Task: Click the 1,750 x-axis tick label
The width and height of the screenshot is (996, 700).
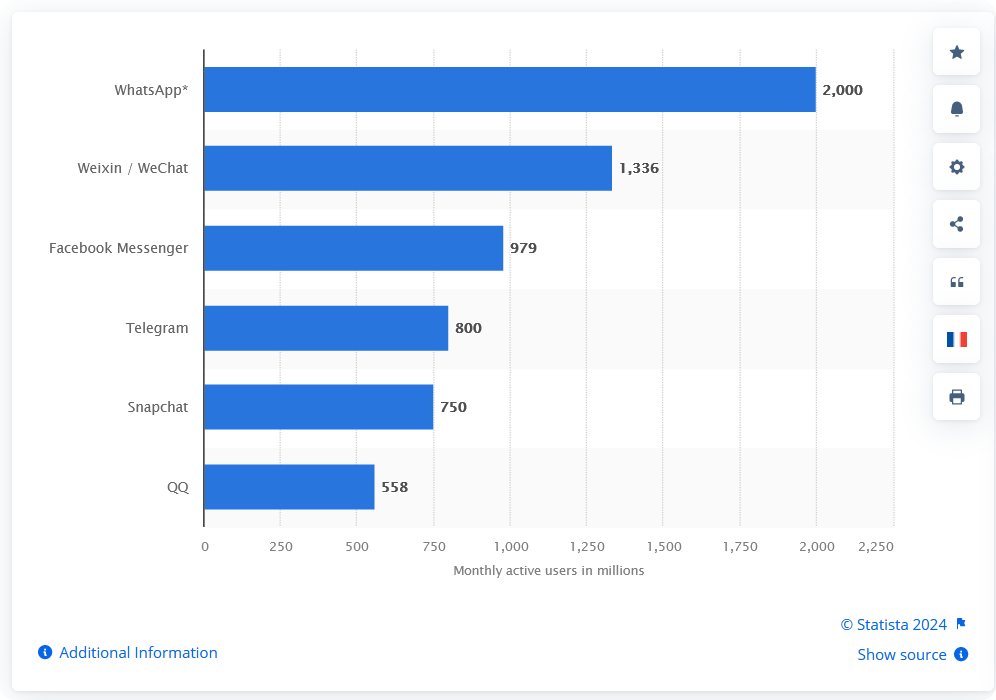Action: tap(741, 547)
